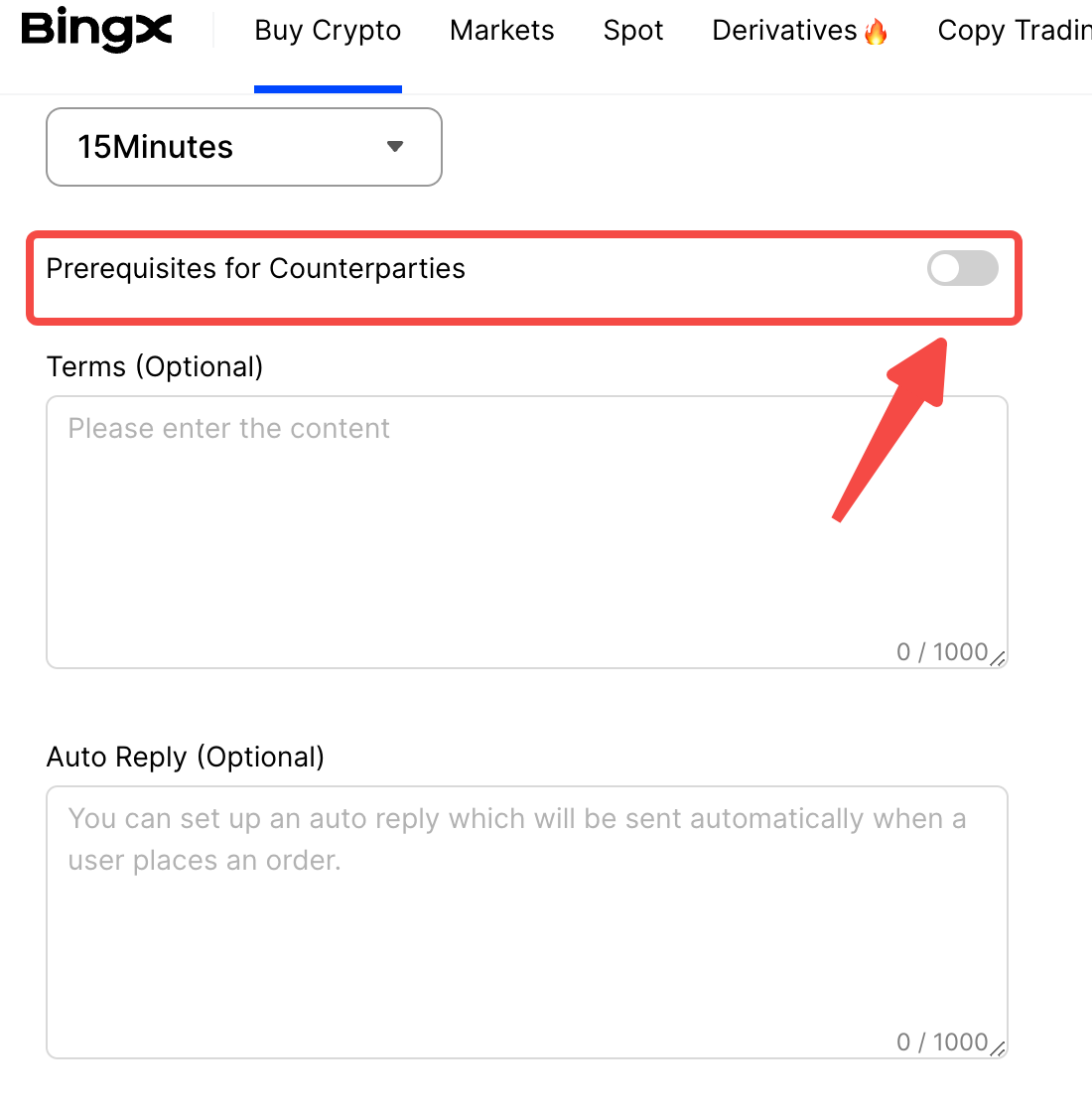Click the Terms (Optional) label
Image resolution: width=1092 pixels, height=1110 pixels.
click(x=155, y=367)
